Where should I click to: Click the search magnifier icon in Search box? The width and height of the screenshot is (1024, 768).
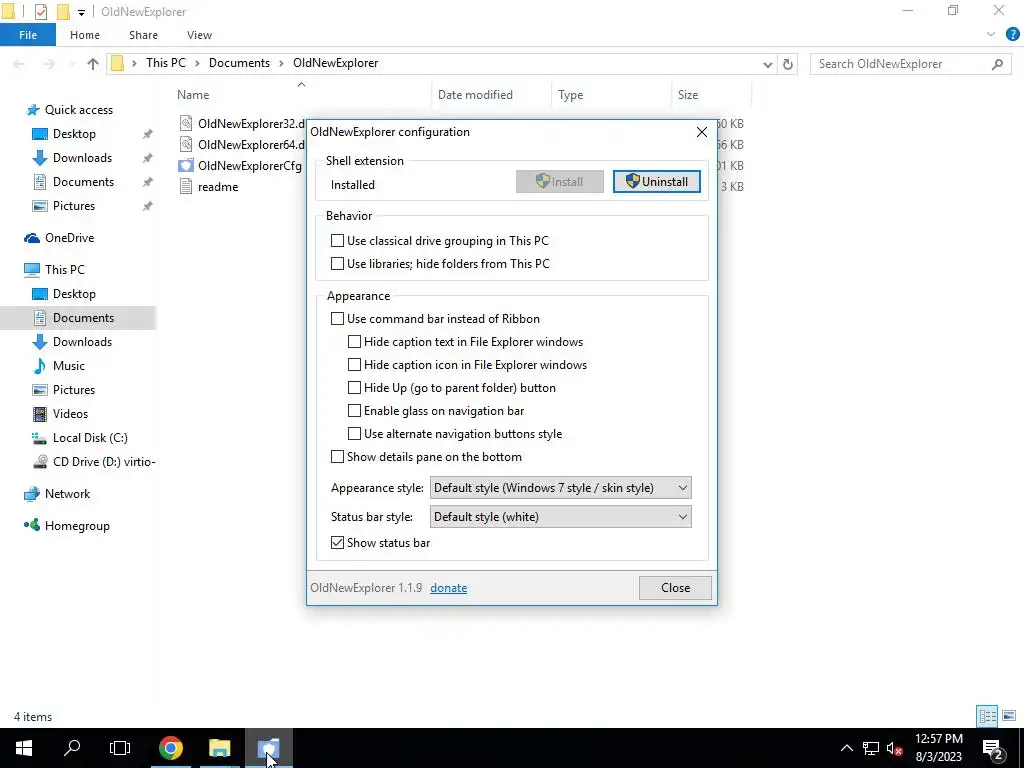(x=997, y=64)
